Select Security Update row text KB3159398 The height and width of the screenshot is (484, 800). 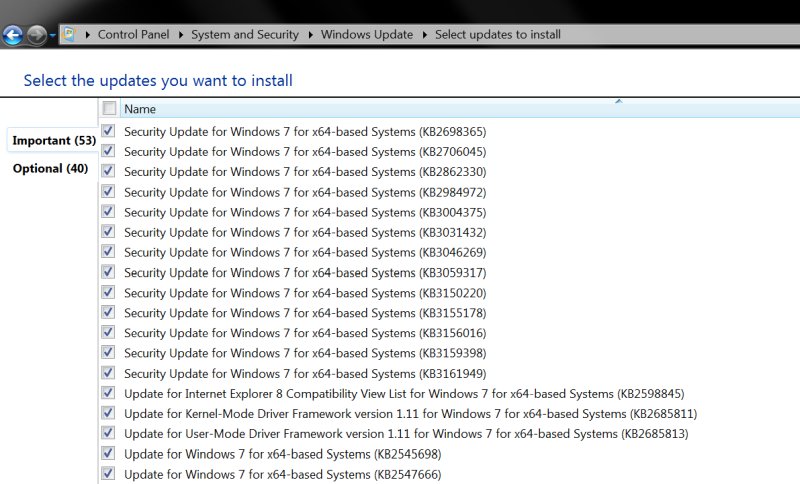click(305, 353)
